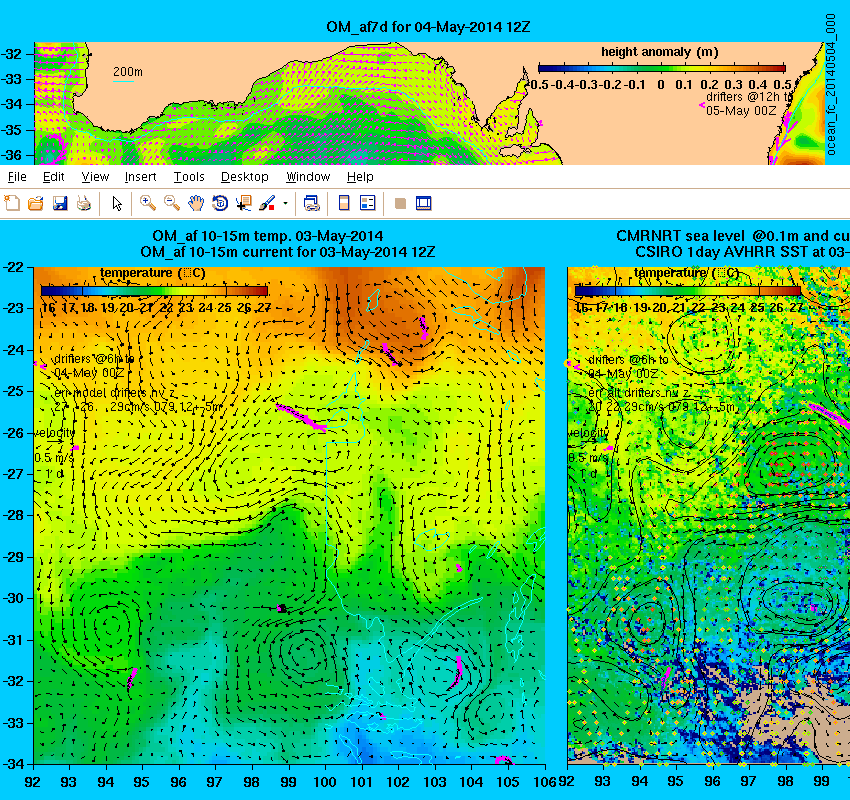Open the Tools menu

(x=189, y=177)
